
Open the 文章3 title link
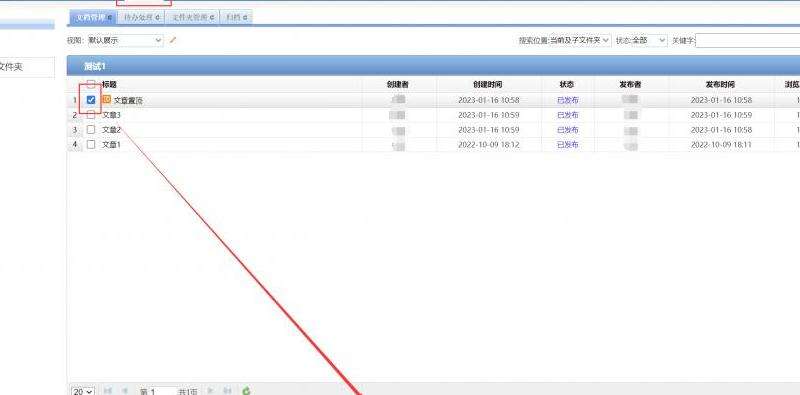(x=111, y=115)
